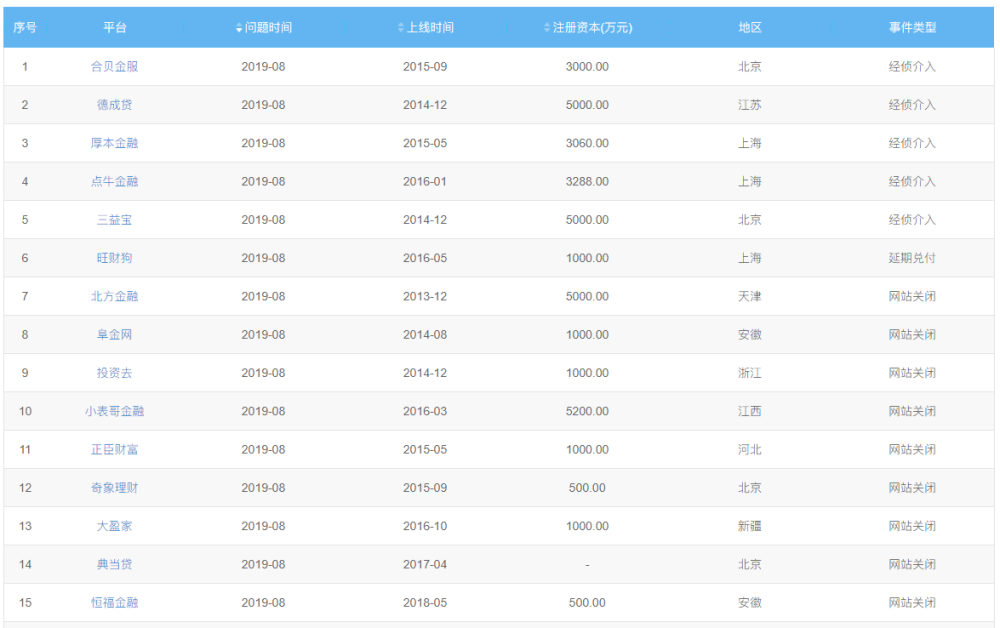Sort by 问题时间 column arrow
The image size is (1000, 628).
(239, 27)
